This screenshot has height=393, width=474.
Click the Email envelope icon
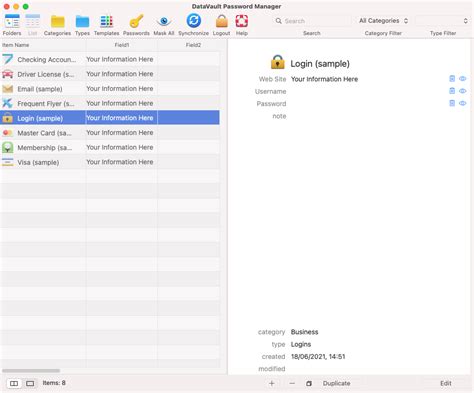8,89
